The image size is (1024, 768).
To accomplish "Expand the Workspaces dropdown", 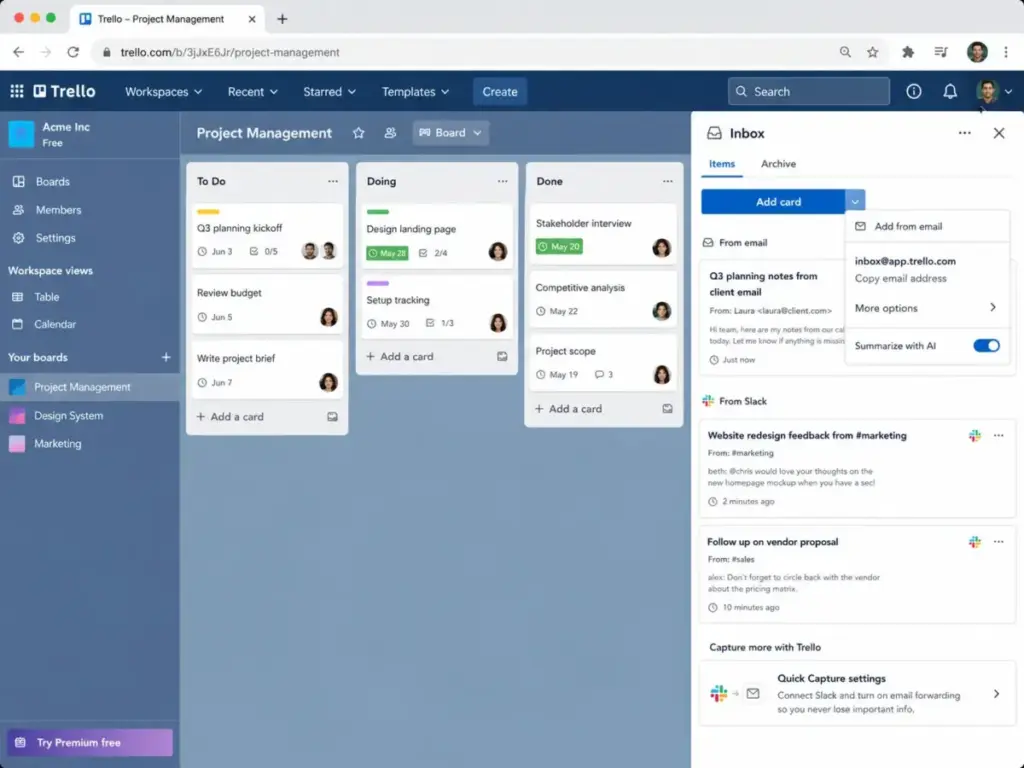I will click(163, 91).
